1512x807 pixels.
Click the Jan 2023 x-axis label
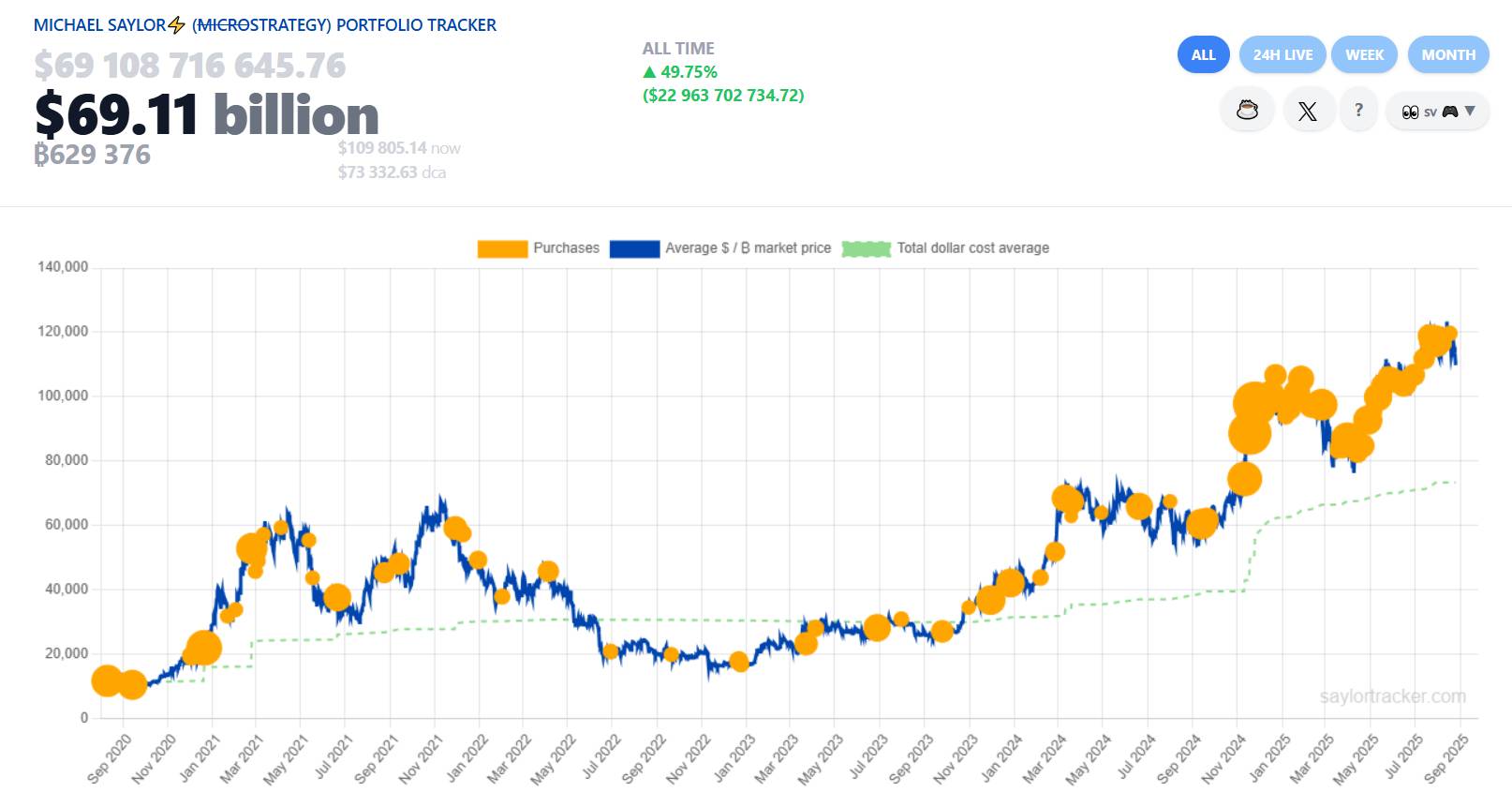click(x=734, y=758)
